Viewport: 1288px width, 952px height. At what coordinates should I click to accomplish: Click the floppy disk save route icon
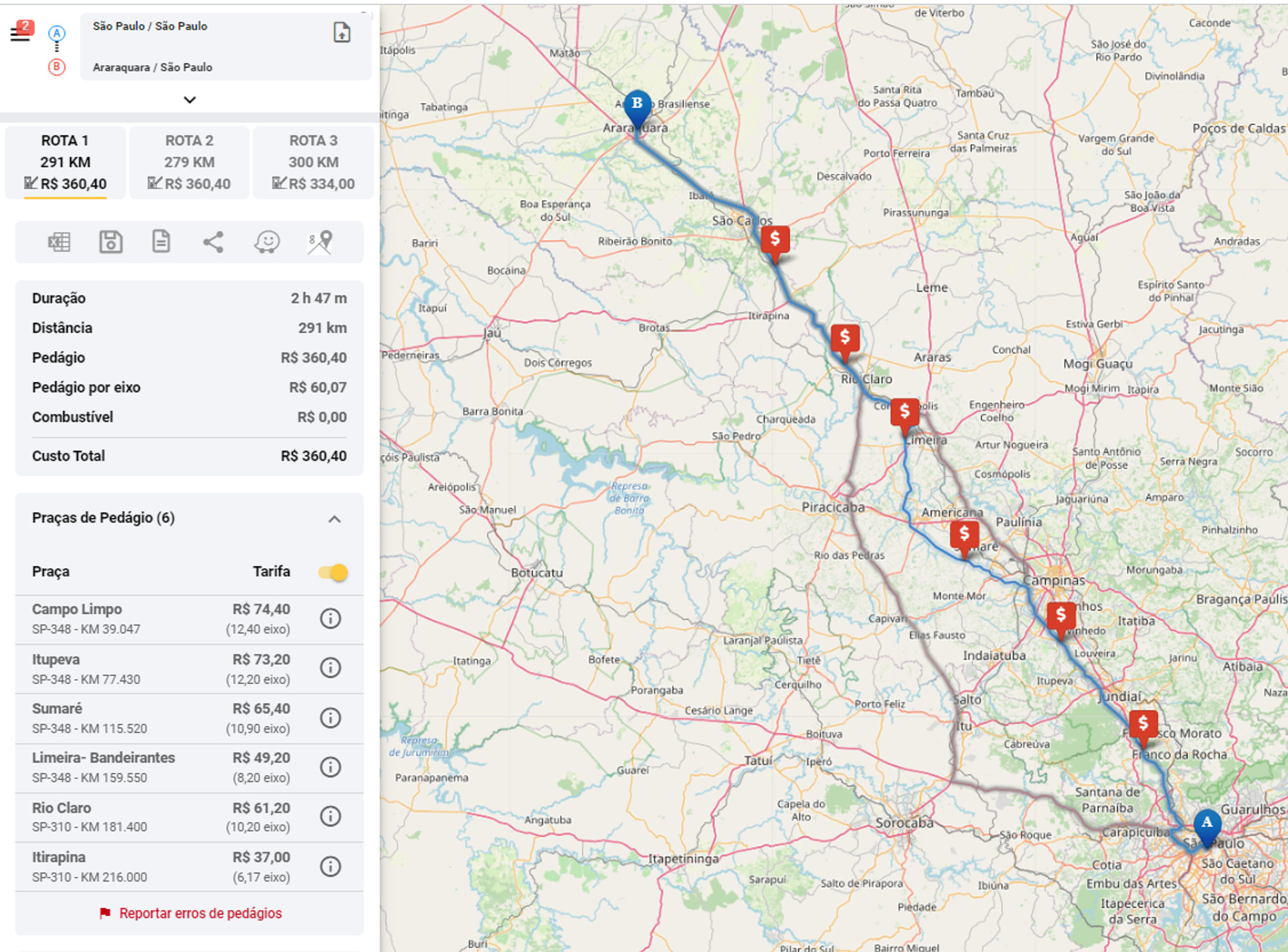click(x=111, y=242)
